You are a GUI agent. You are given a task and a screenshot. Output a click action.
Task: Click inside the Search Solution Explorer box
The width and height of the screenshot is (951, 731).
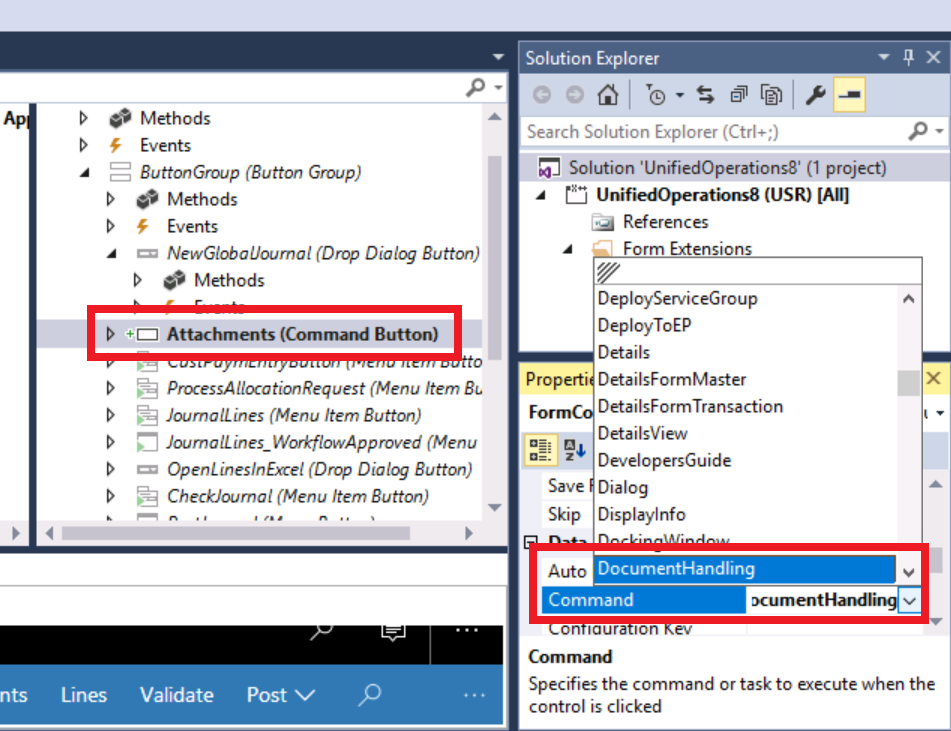[700, 131]
